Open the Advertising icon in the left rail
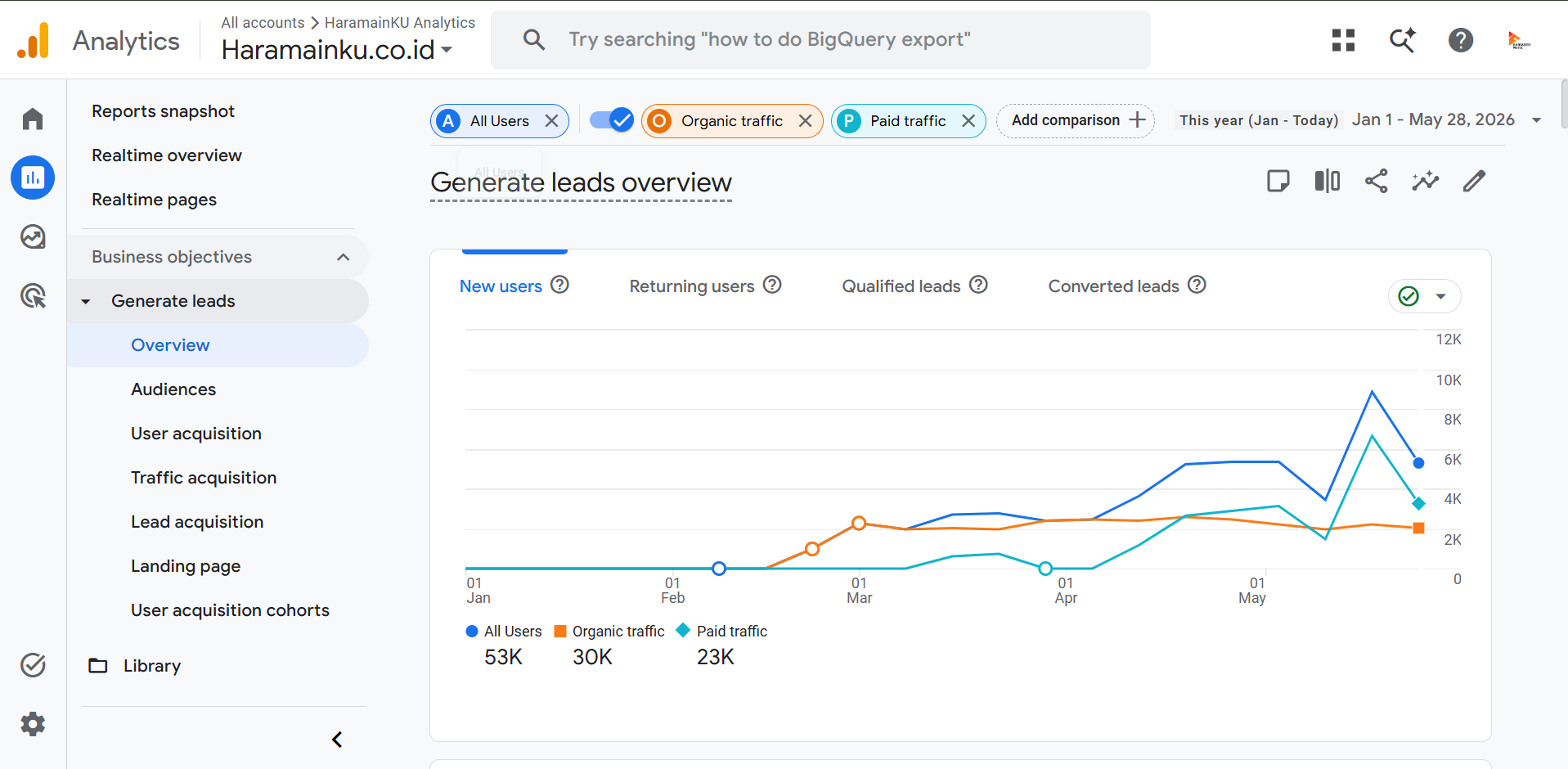Screen dimensions: 1568x769 pyautogui.click(x=33, y=295)
